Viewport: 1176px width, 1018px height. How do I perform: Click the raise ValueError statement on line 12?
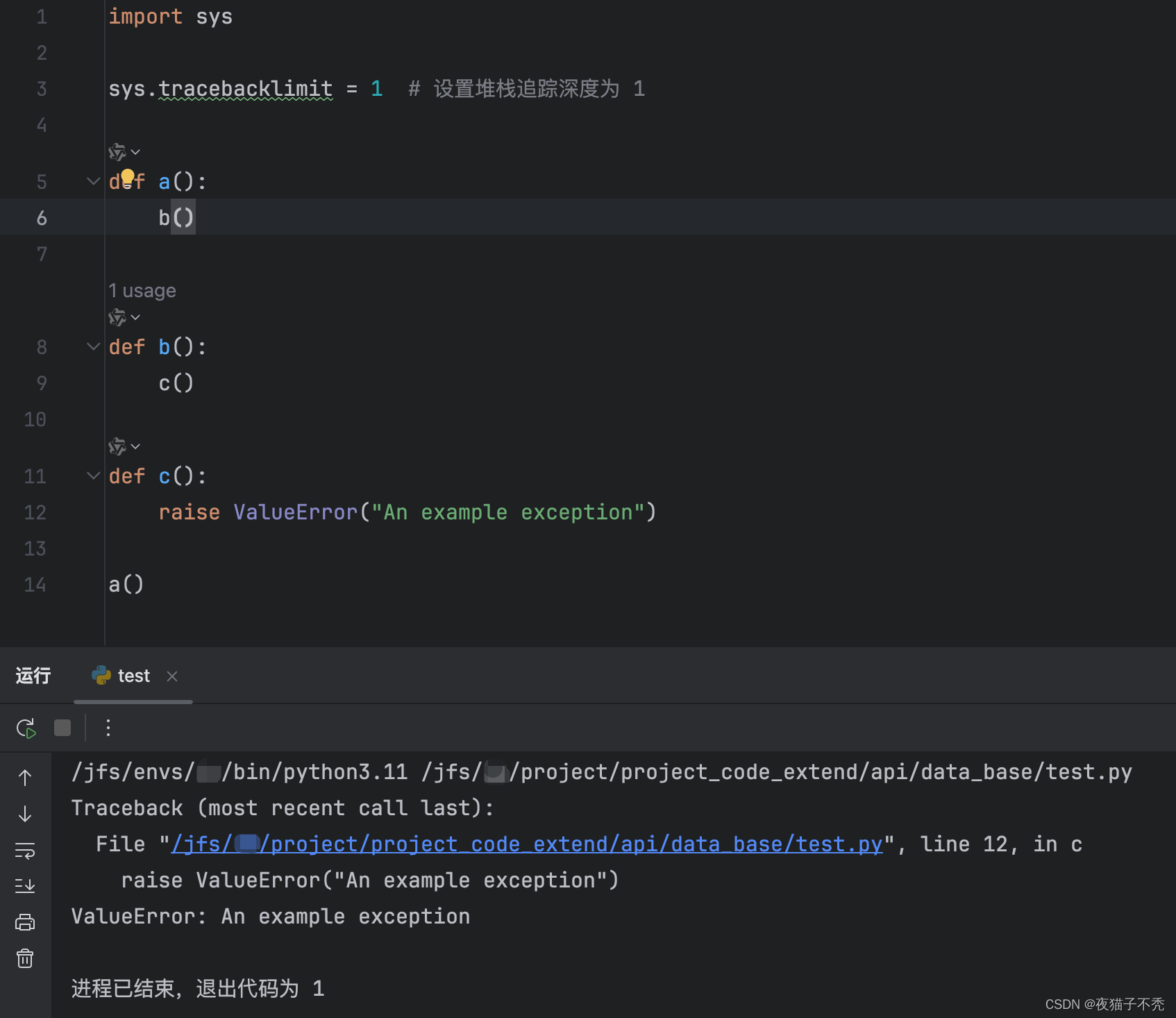tap(408, 512)
